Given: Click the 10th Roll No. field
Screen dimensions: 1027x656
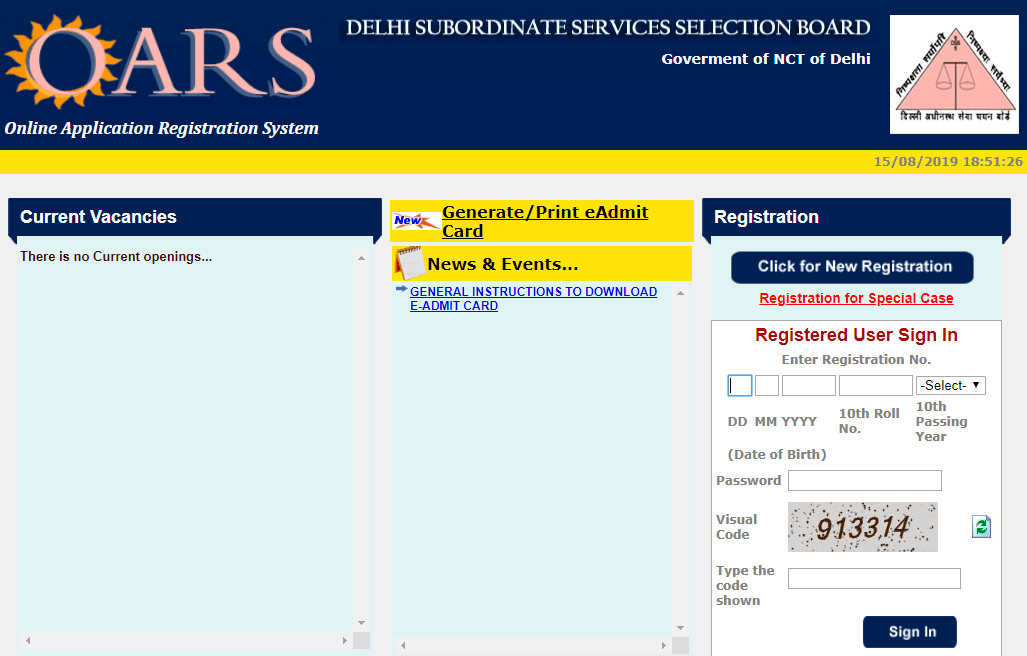Looking at the screenshot, I should click(x=875, y=385).
